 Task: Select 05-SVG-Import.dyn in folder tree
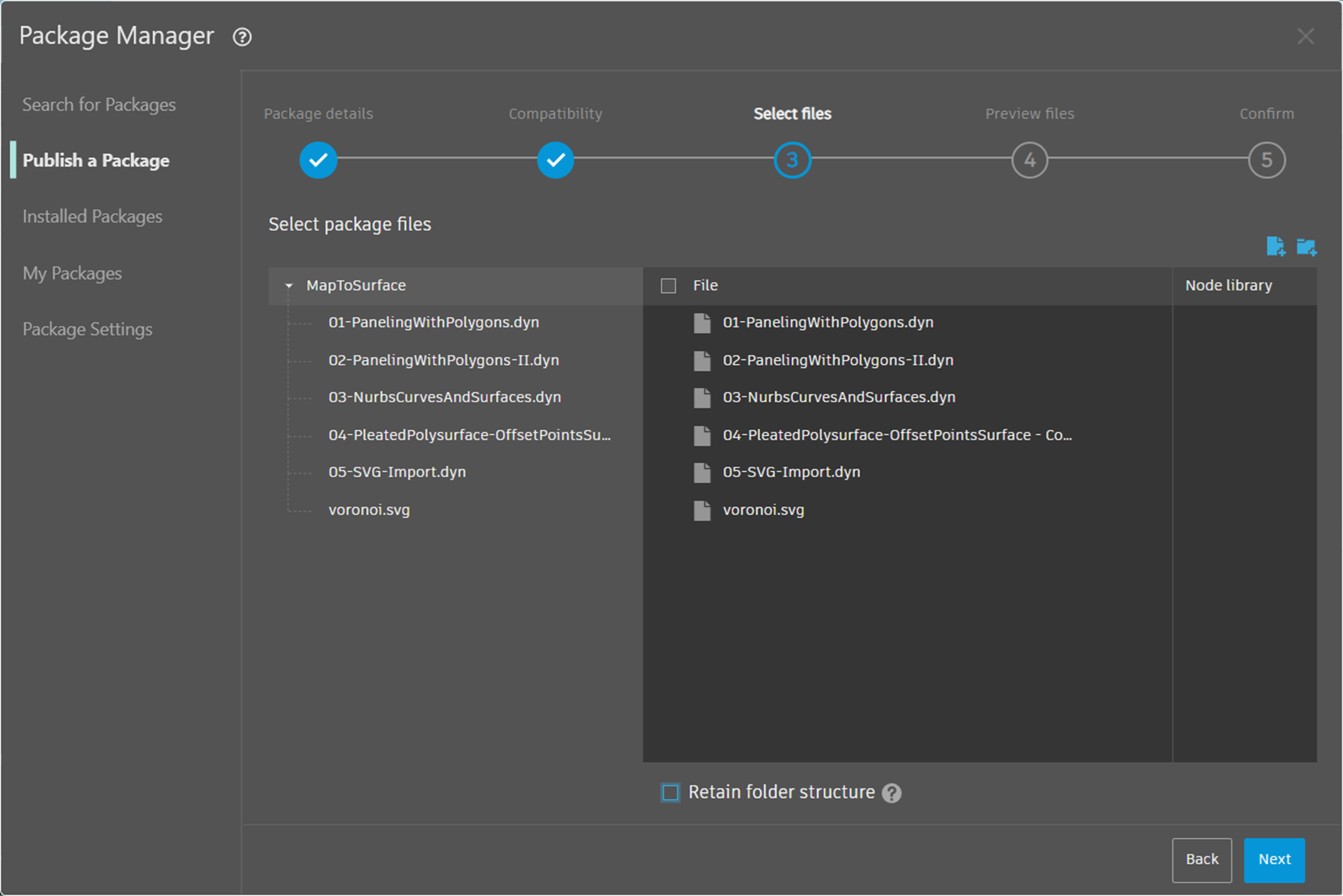click(x=397, y=472)
